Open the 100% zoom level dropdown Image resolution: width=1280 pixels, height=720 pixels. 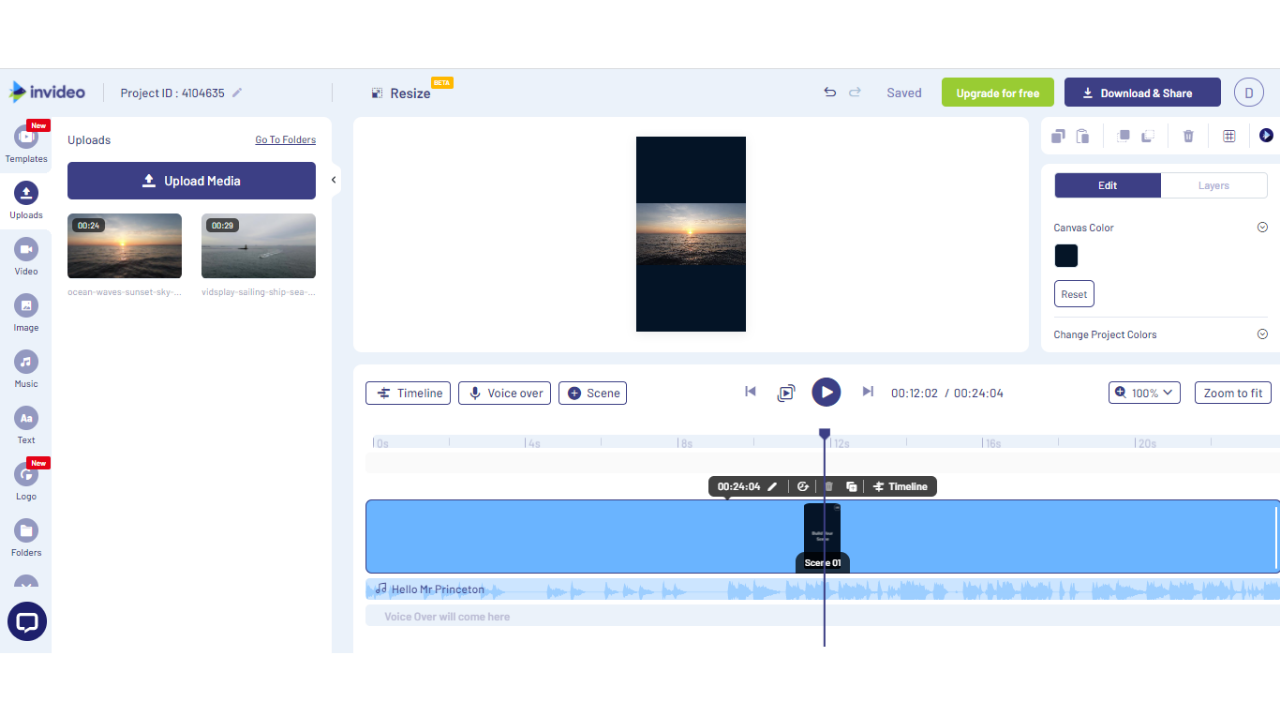[x=1144, y=393]
